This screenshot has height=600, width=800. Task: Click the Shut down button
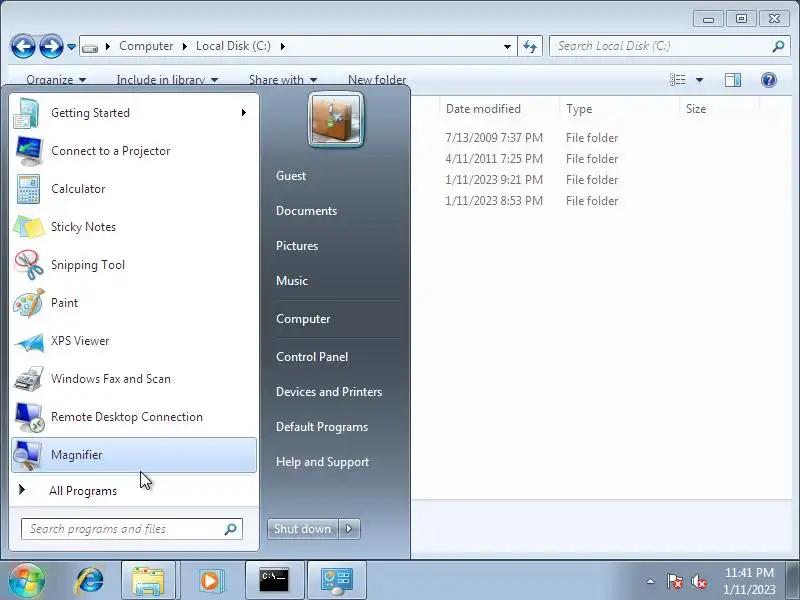[x=303, y=529]
